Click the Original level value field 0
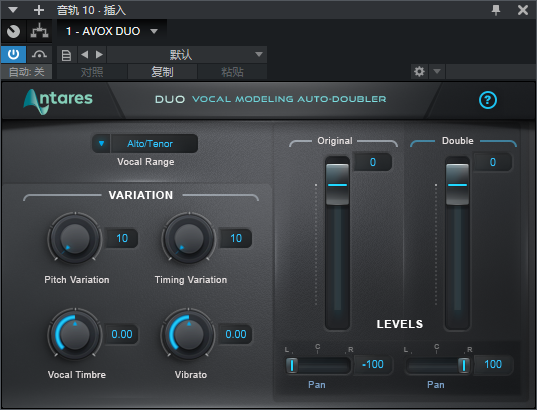537x410 pixels. point(373,162)
